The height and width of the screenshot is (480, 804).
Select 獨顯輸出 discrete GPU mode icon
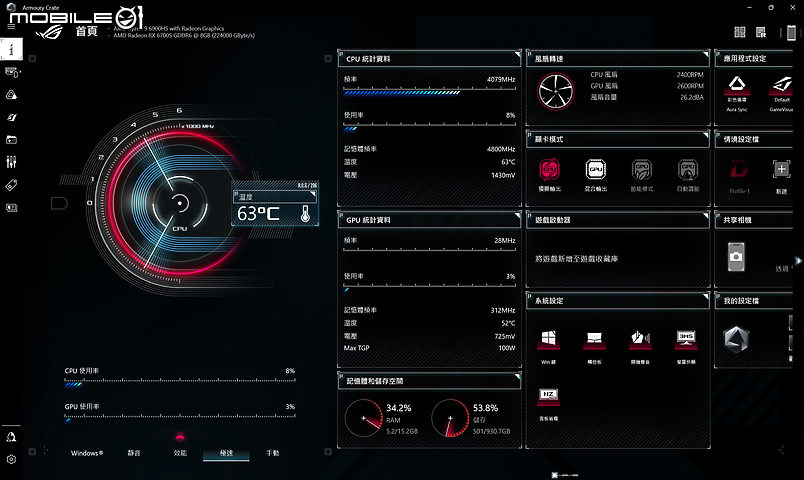549,170
